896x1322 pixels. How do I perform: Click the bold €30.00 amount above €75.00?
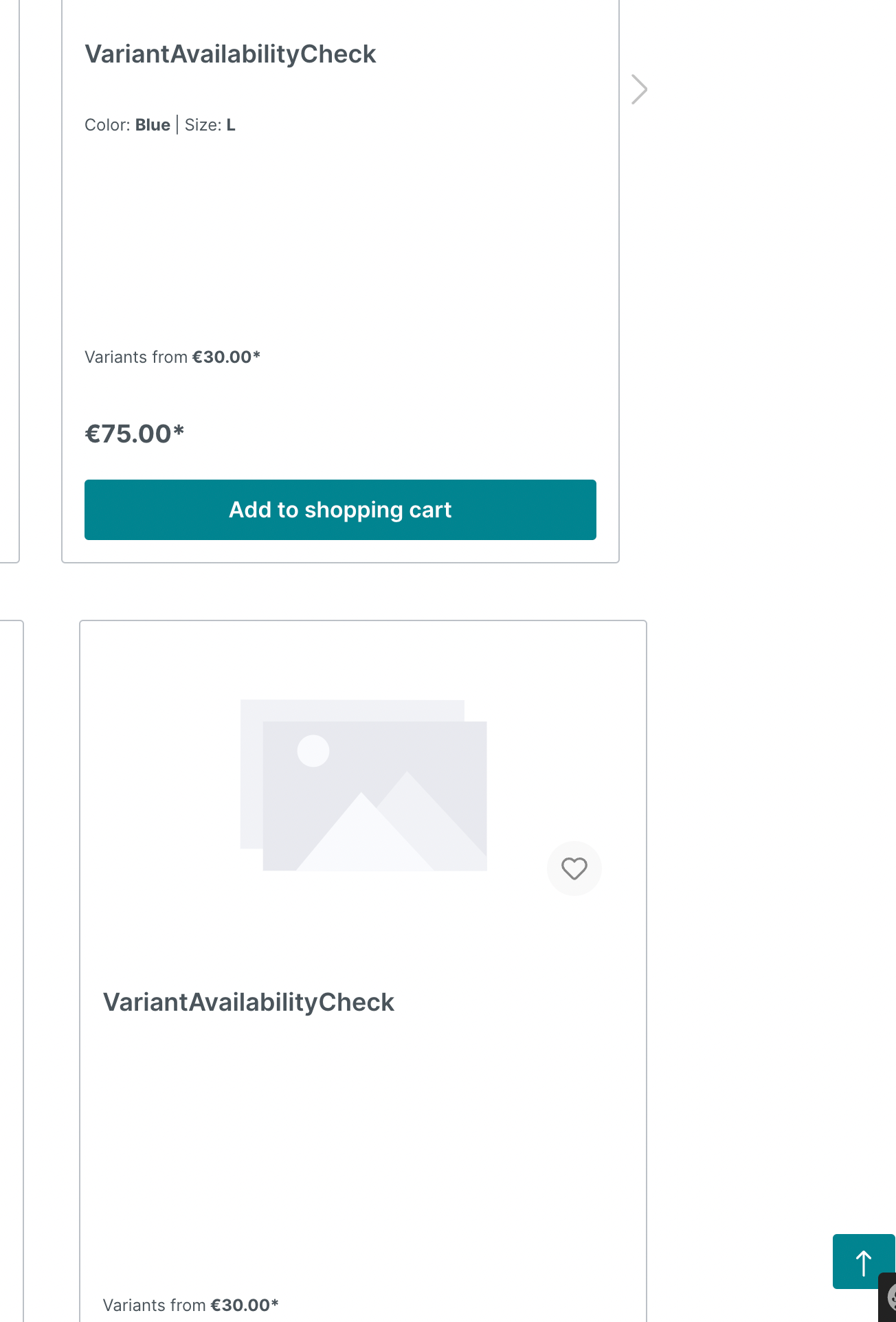[x=225, y=357]
